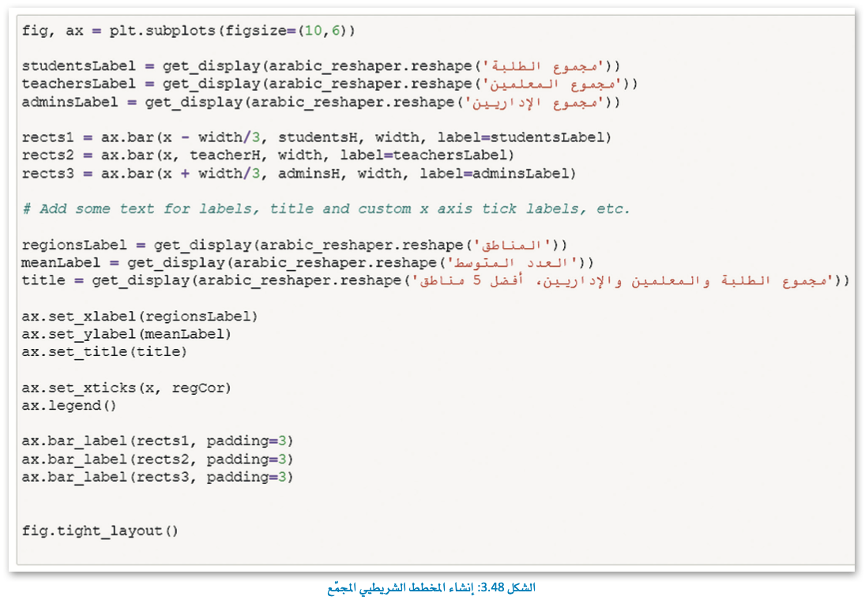Screen dimensions: 866x604
Task: Place cursor on studentsLabel assignment line
Action: pos(321,66)
